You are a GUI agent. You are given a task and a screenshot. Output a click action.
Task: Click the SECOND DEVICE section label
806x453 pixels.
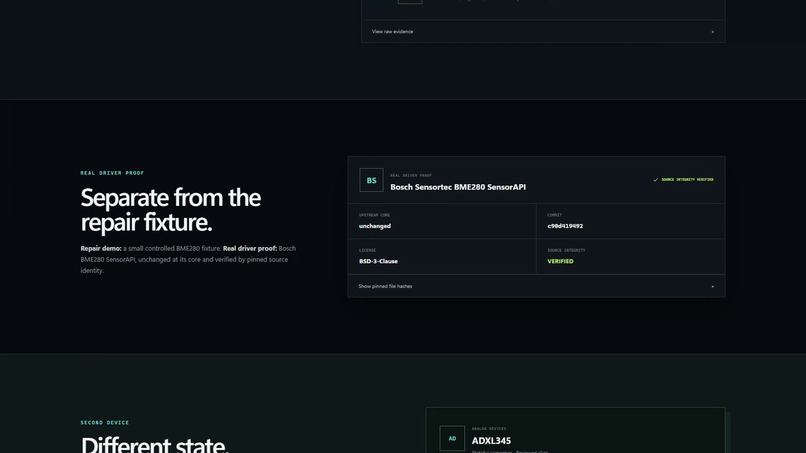tap(105, 423)
